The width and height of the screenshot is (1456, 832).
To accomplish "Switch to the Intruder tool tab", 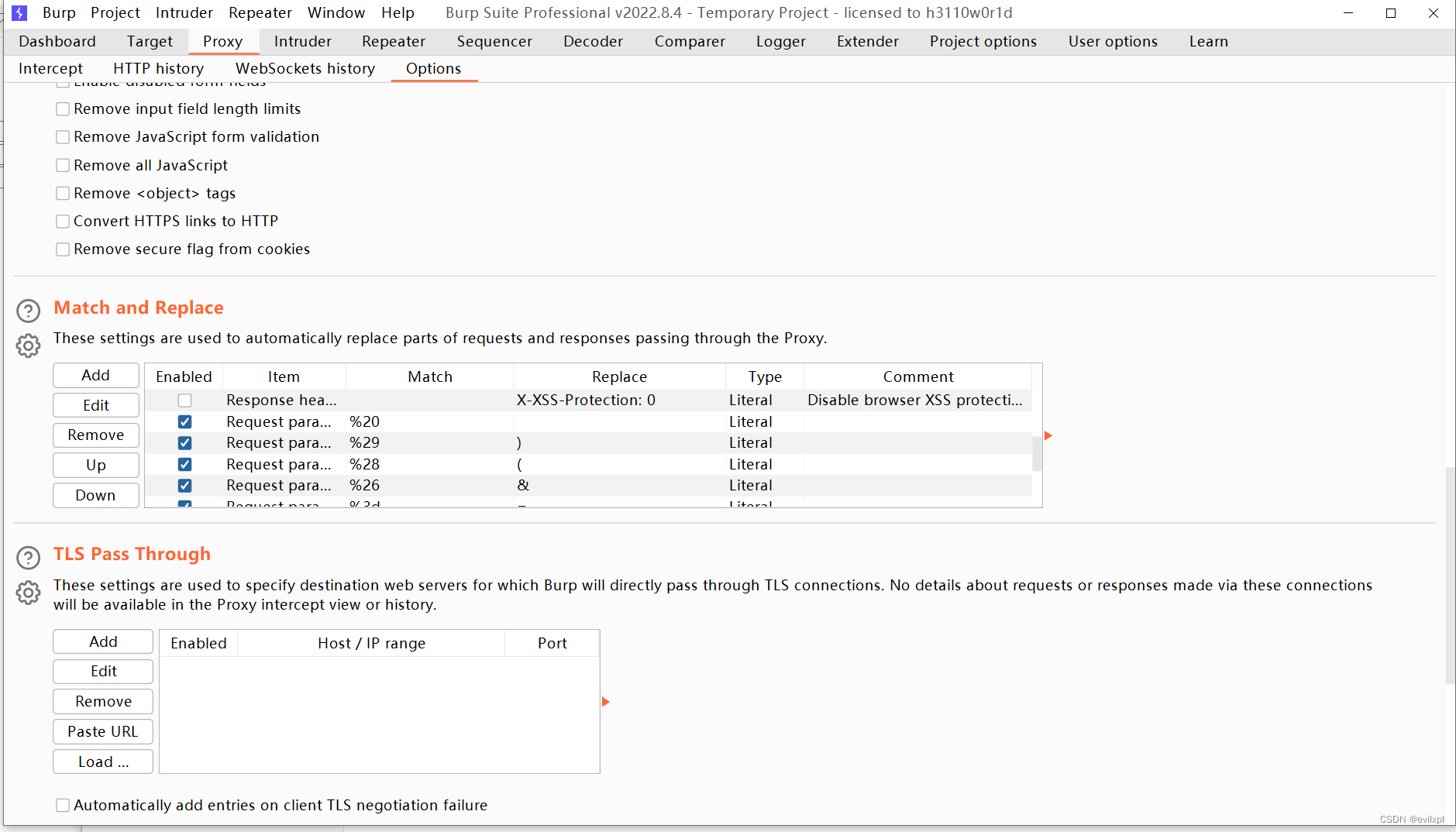I will (x=303, y=42).
